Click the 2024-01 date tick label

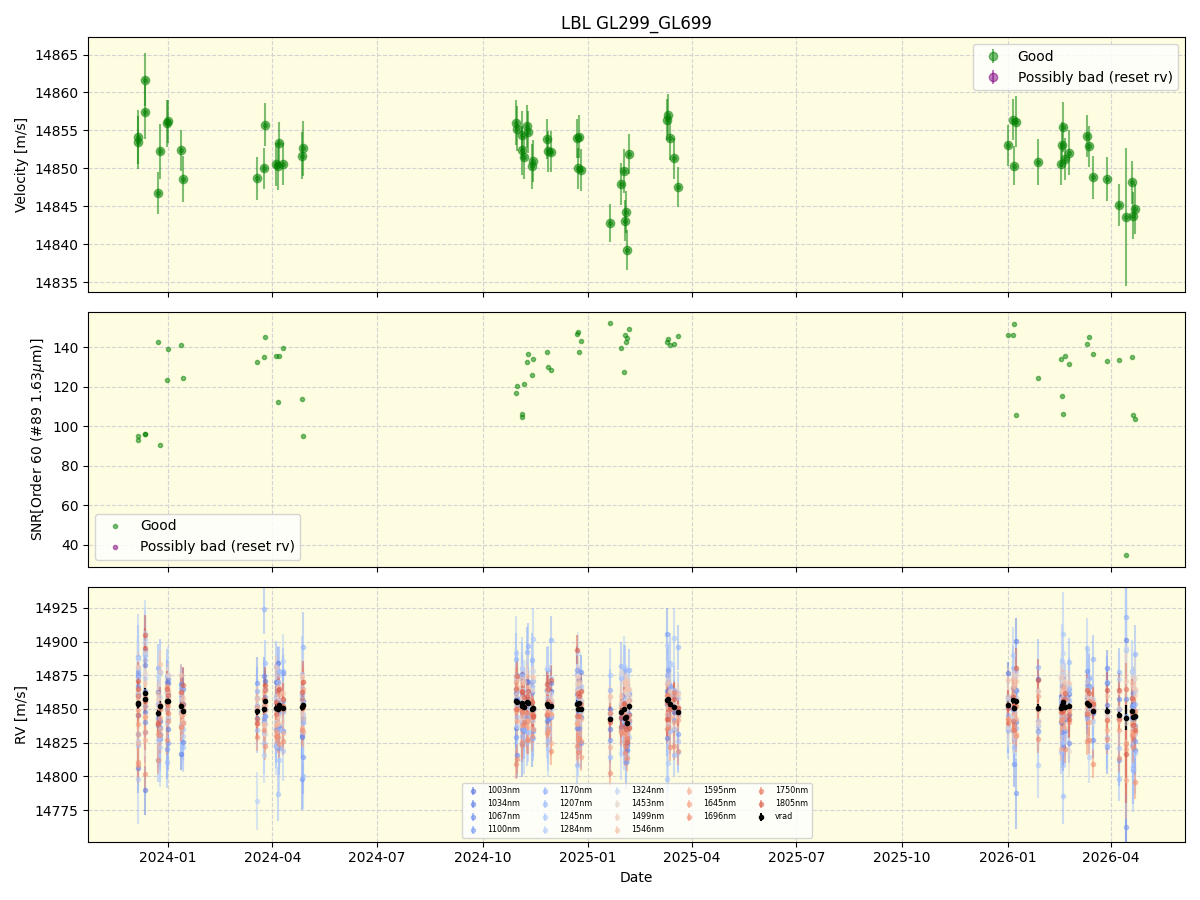tap(168, 857)
